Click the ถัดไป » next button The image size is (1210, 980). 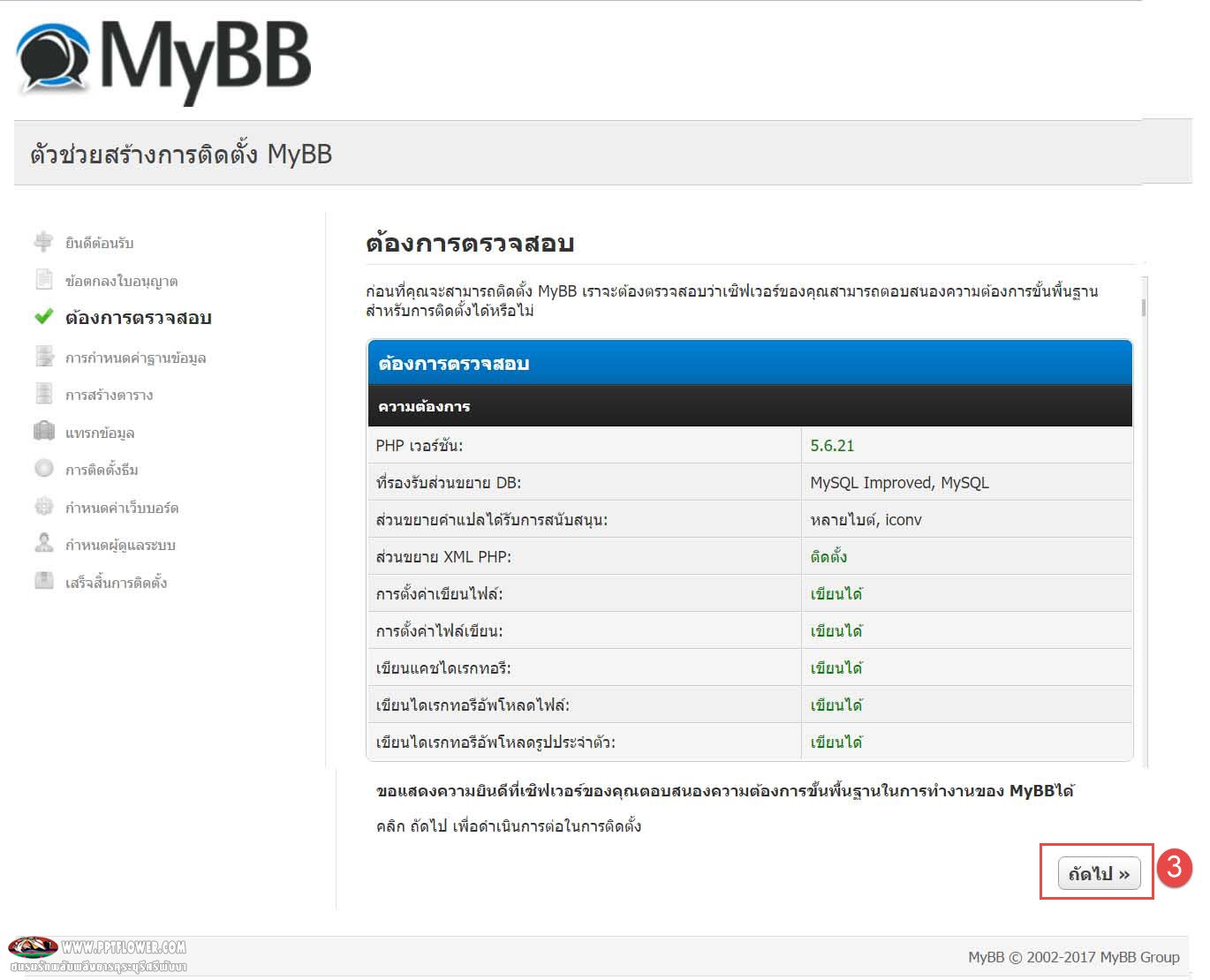click(x=1099, y=874)
